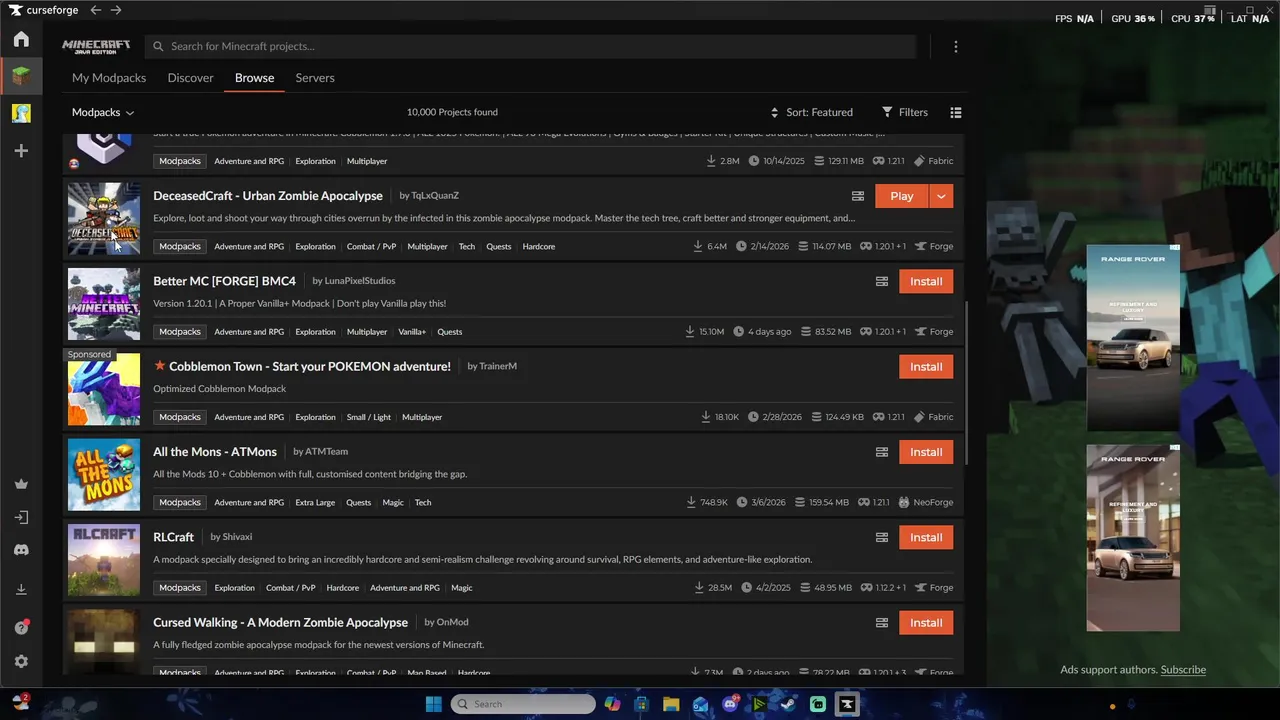This screenshot has height=720, width=1280.
Task: Open author Shivaxi profile
Action: coord(237,537)
